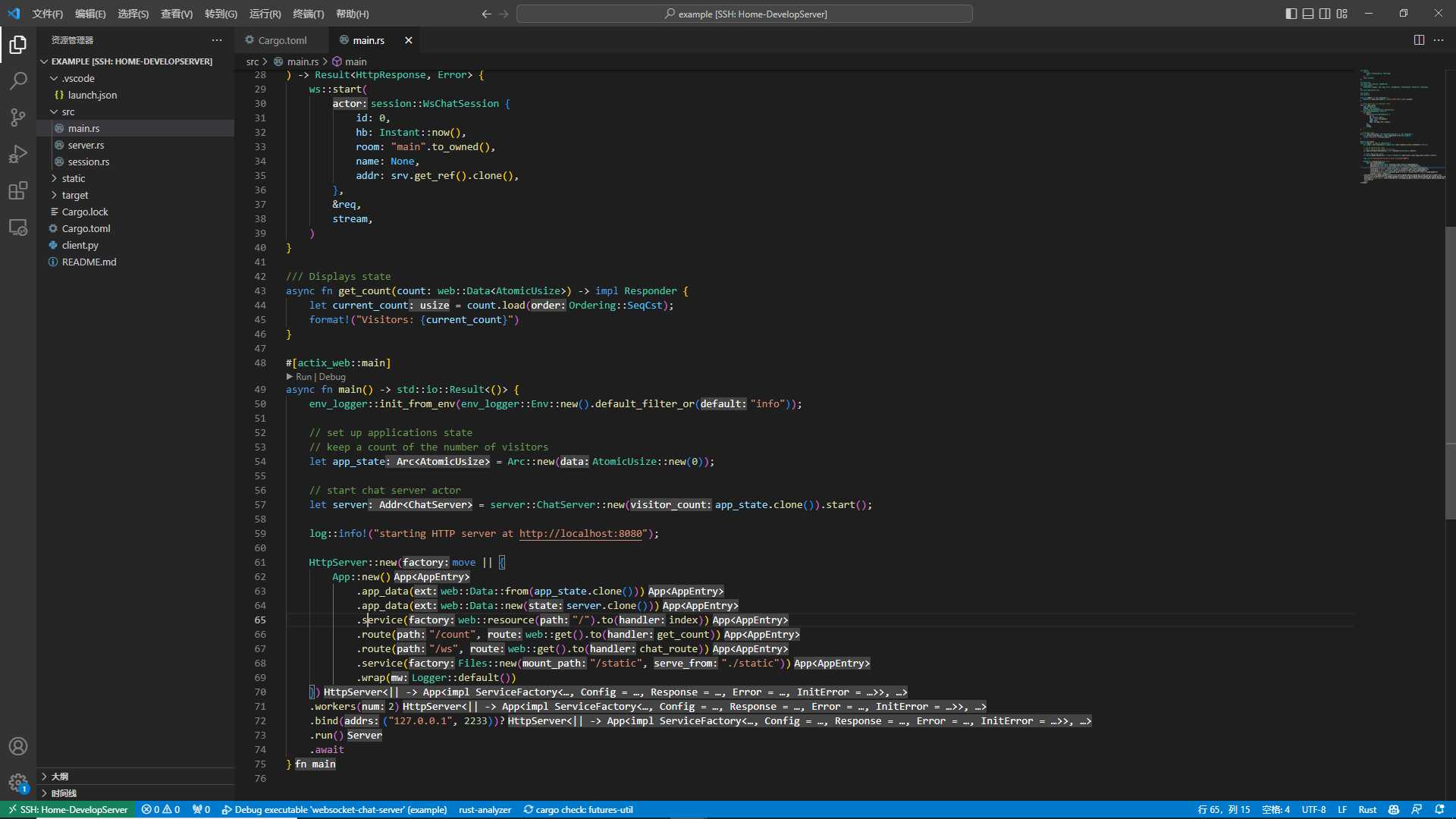Click SSH: Home-DevelopServer status bar button

coord(68,810)
